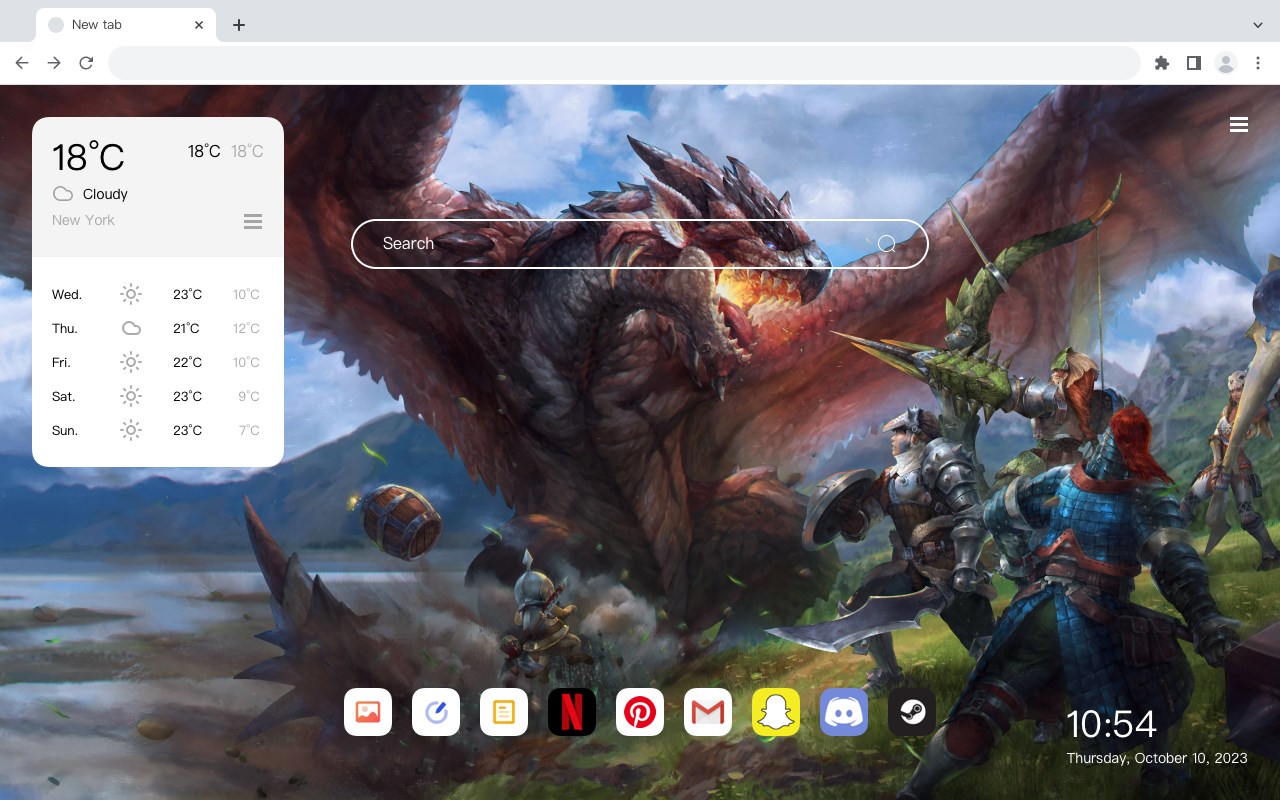Viewport: 1280px width, 800px height.
Task: Open the Extensions puzzle icon
Action: 1162,63
